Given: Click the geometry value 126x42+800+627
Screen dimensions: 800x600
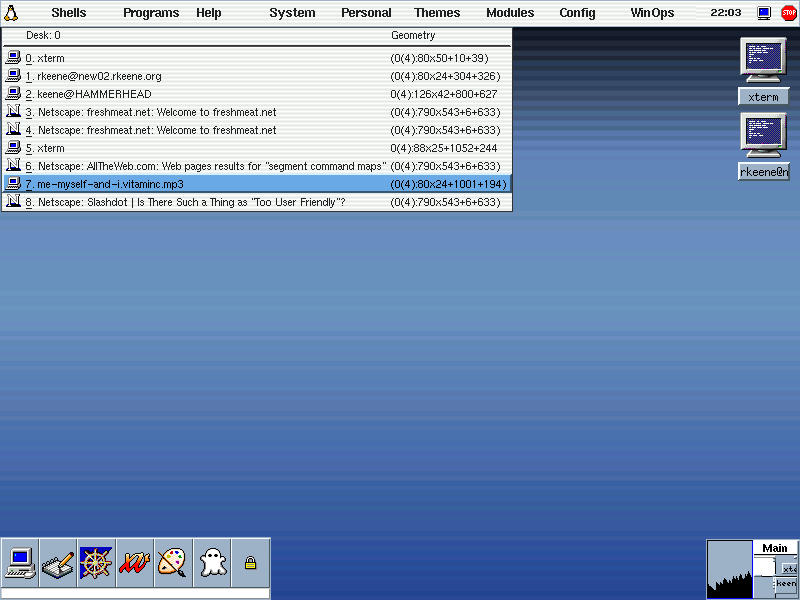Looking at the screenshot, I should click(443, 94).
